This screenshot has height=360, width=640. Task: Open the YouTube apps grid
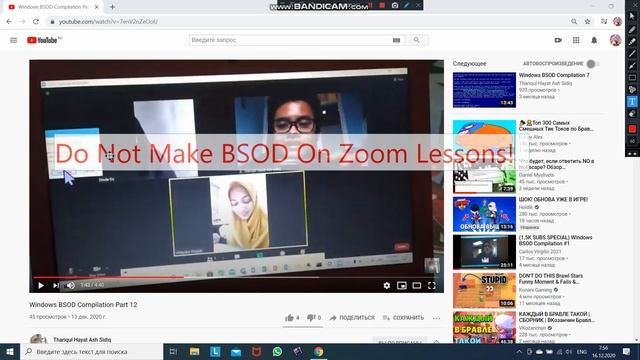click(x=576, y=40)
